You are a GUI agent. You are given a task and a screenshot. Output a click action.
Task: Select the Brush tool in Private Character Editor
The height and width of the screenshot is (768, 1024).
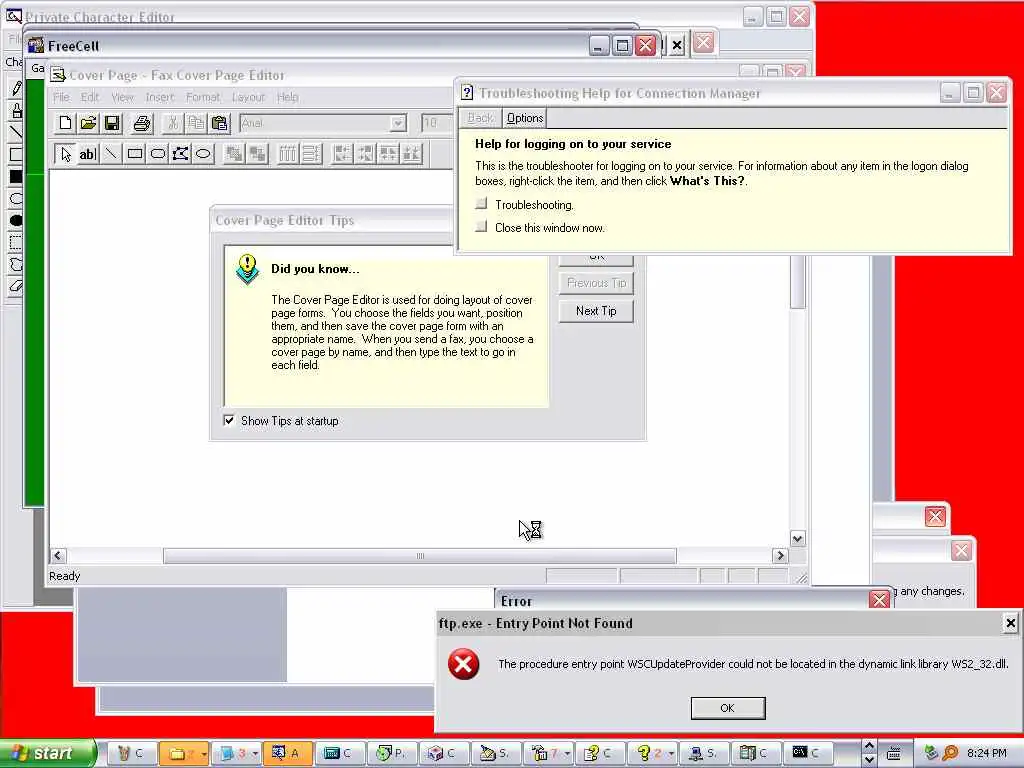[16, 110]
